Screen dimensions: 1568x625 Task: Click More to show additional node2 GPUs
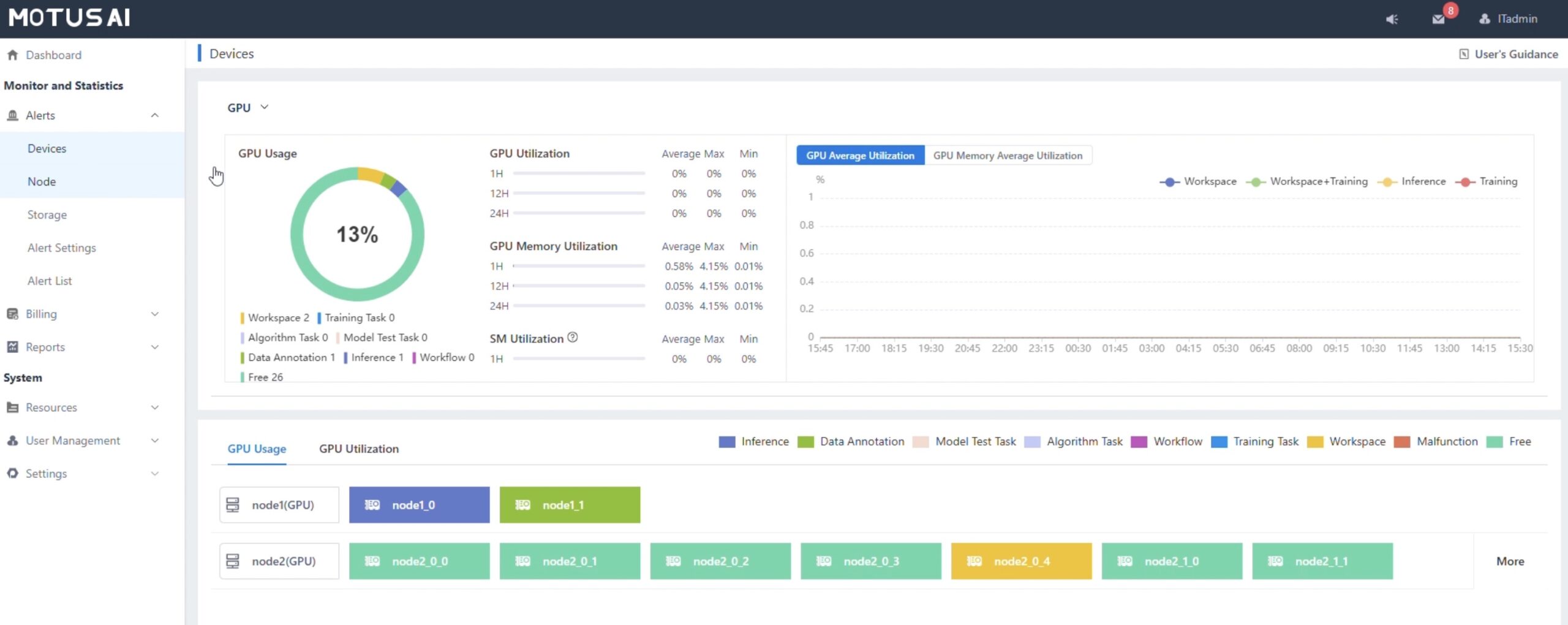click(1510, 561)
